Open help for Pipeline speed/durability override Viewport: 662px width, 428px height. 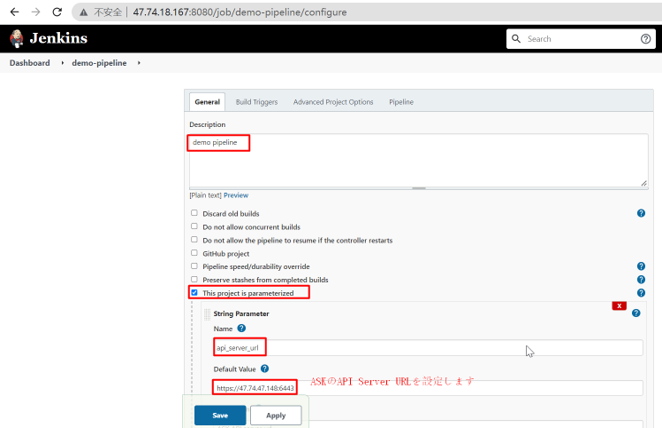pyautogui.click(x=641, y=266)
